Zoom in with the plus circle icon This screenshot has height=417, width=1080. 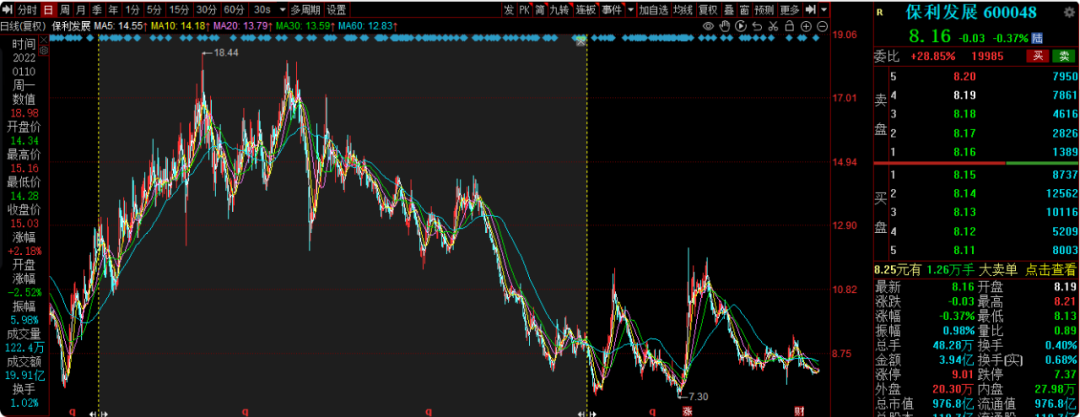(x=806, y=26)
